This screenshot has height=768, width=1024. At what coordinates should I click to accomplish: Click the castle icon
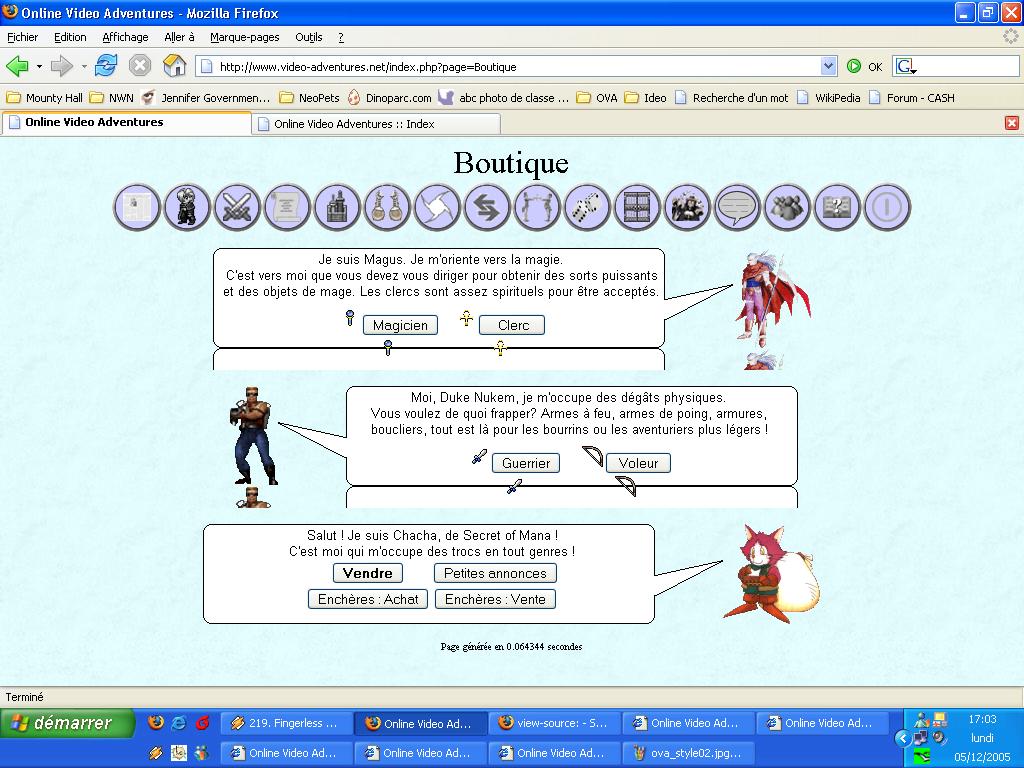click(x=337, y=208)
